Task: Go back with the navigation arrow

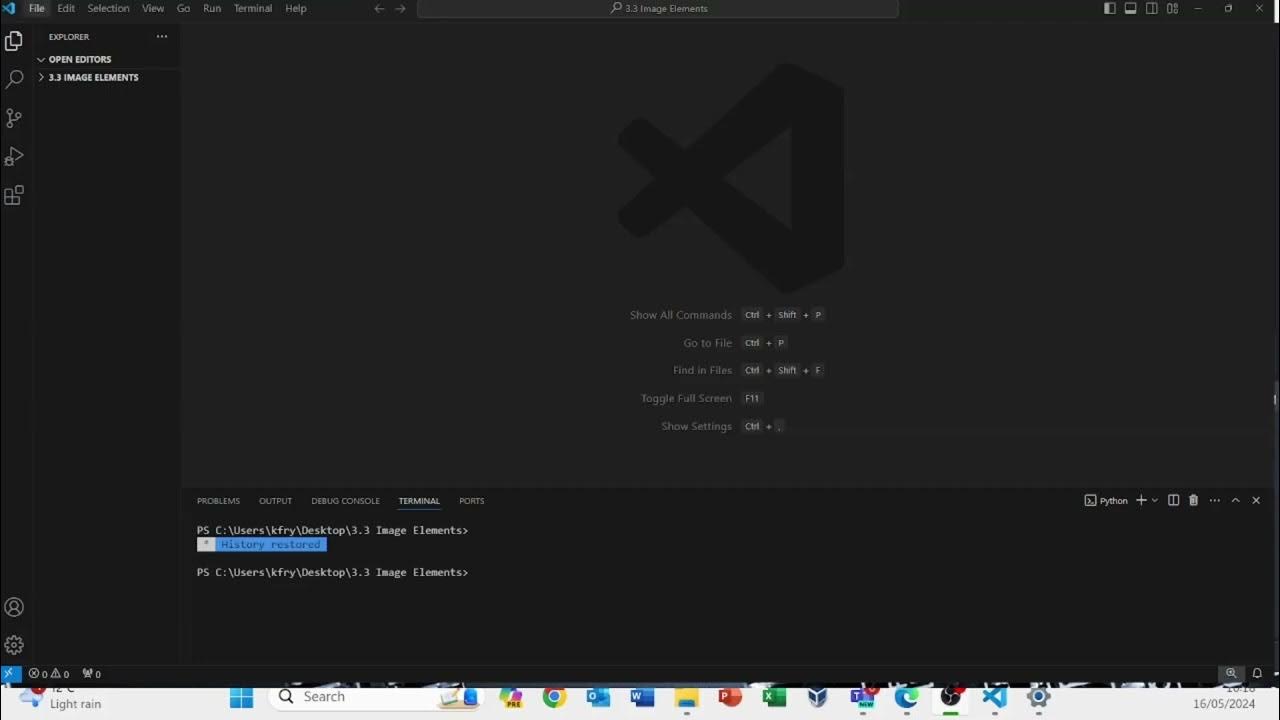Action: [379, 8]
